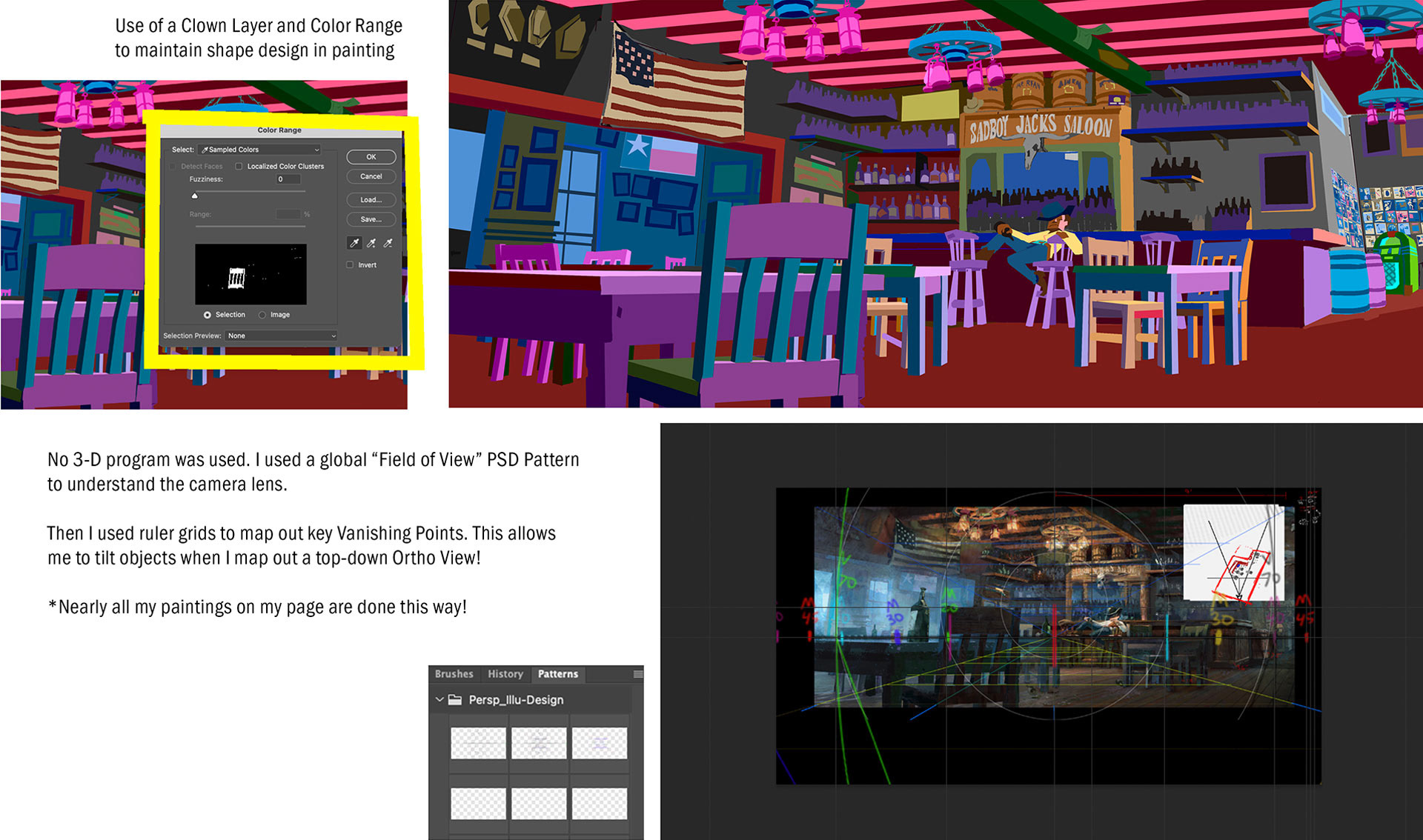This screenshot has width=1423, height=840.
Task: Switch to the History tab
Action: (505, 674)
